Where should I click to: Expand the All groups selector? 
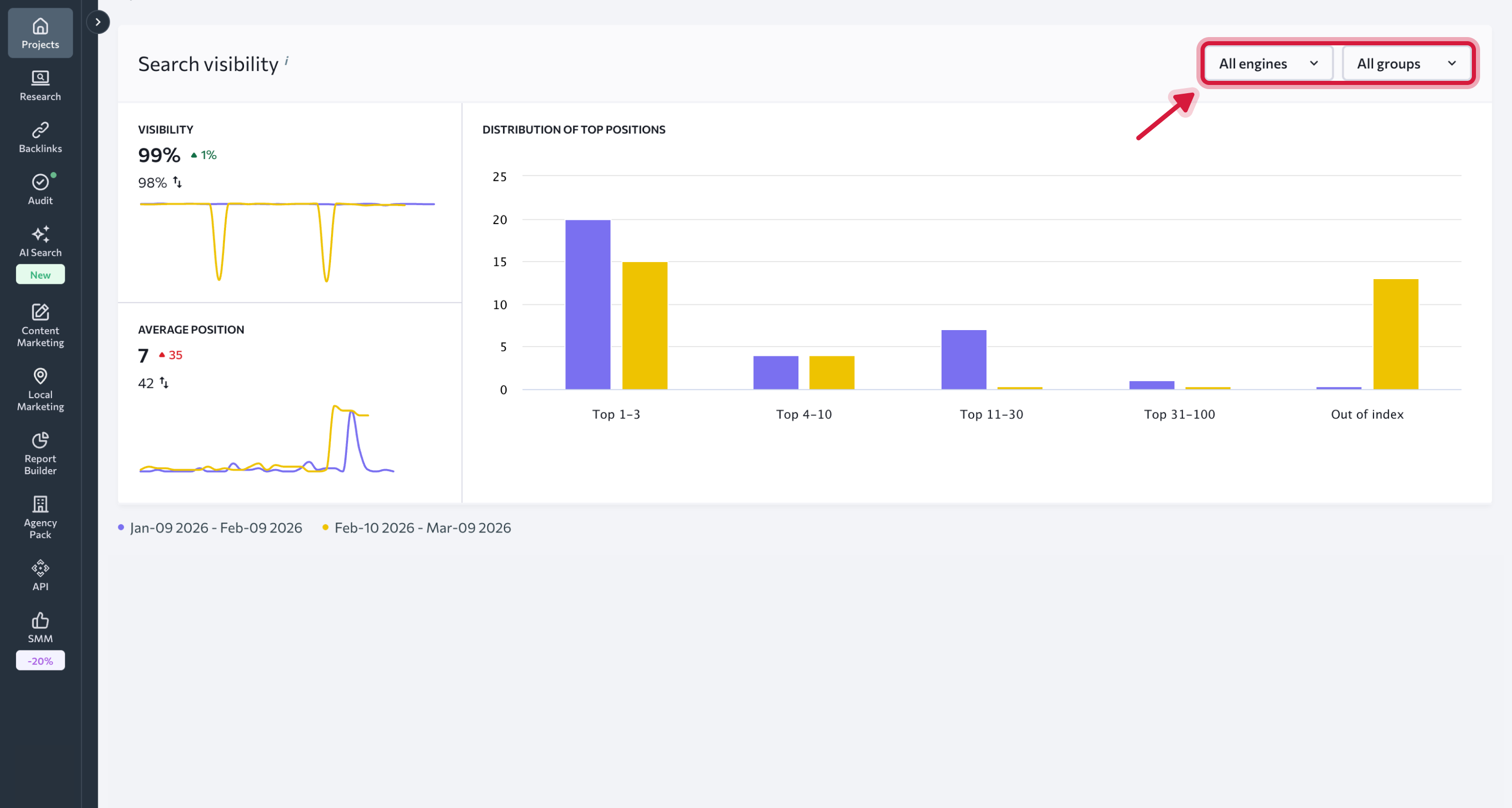[x=1407, y=63]
